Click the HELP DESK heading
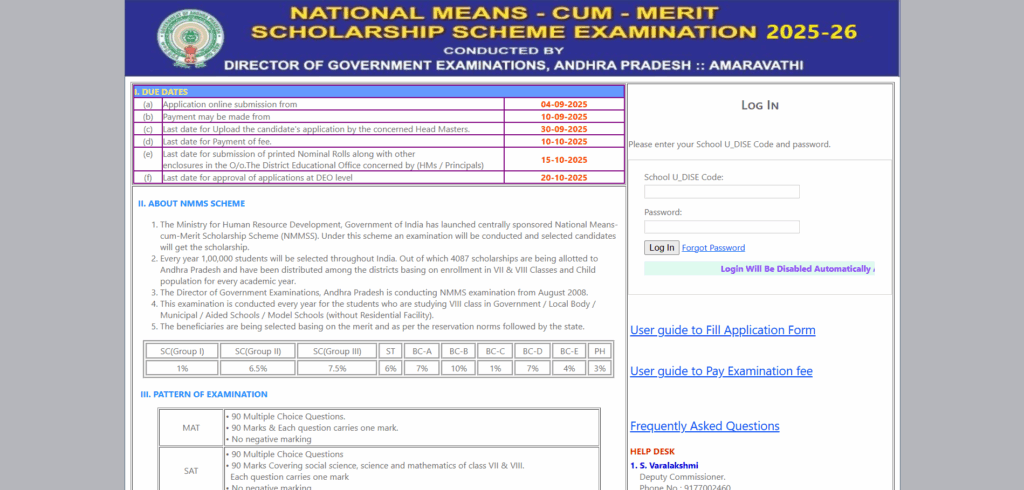1024x490 pixels. [652, 451]
